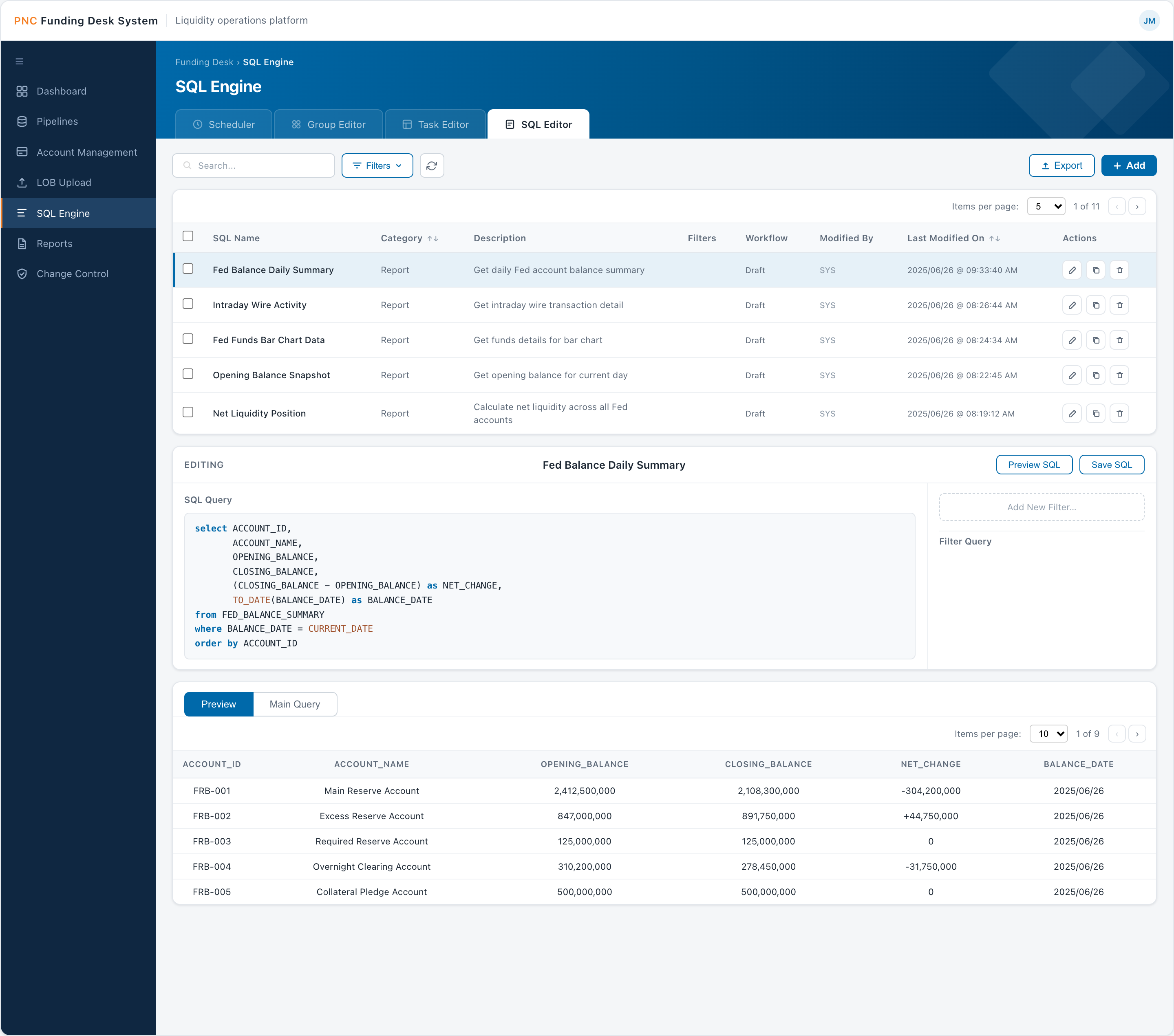This screenshot has height=1036, width=1174.
Task: Collapse the sidebar with the hamburger icon
Action: point(20,62)
